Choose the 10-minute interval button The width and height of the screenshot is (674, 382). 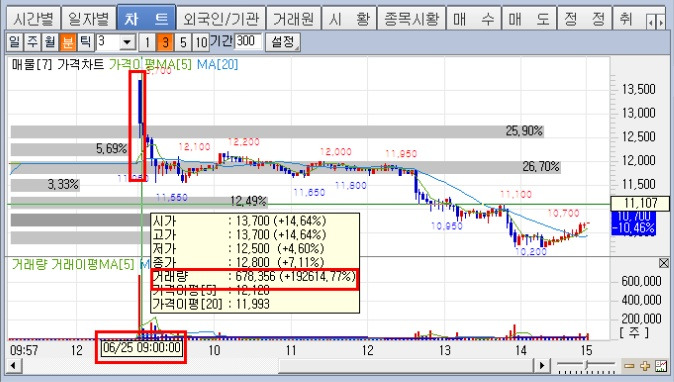(201, 42)
